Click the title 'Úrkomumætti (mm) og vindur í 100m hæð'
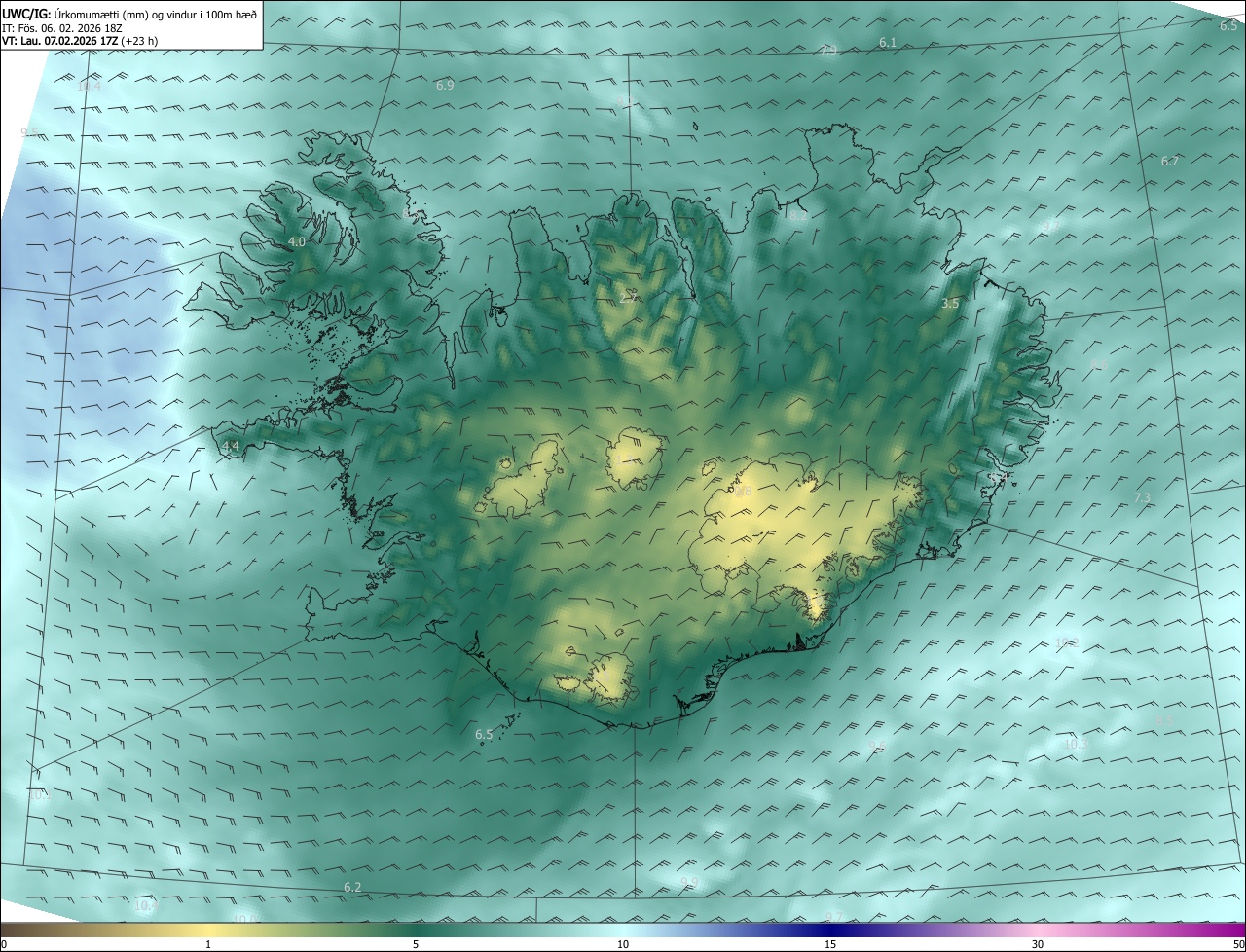The height and width of the screenshot is (952, 1246). click(x=155, y=13)
